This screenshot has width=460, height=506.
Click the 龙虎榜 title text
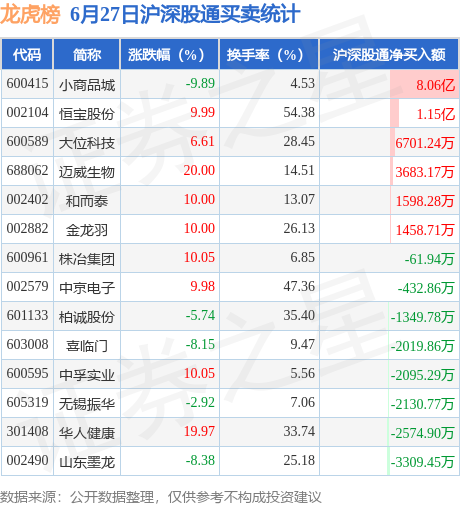(x=30, y=15)
